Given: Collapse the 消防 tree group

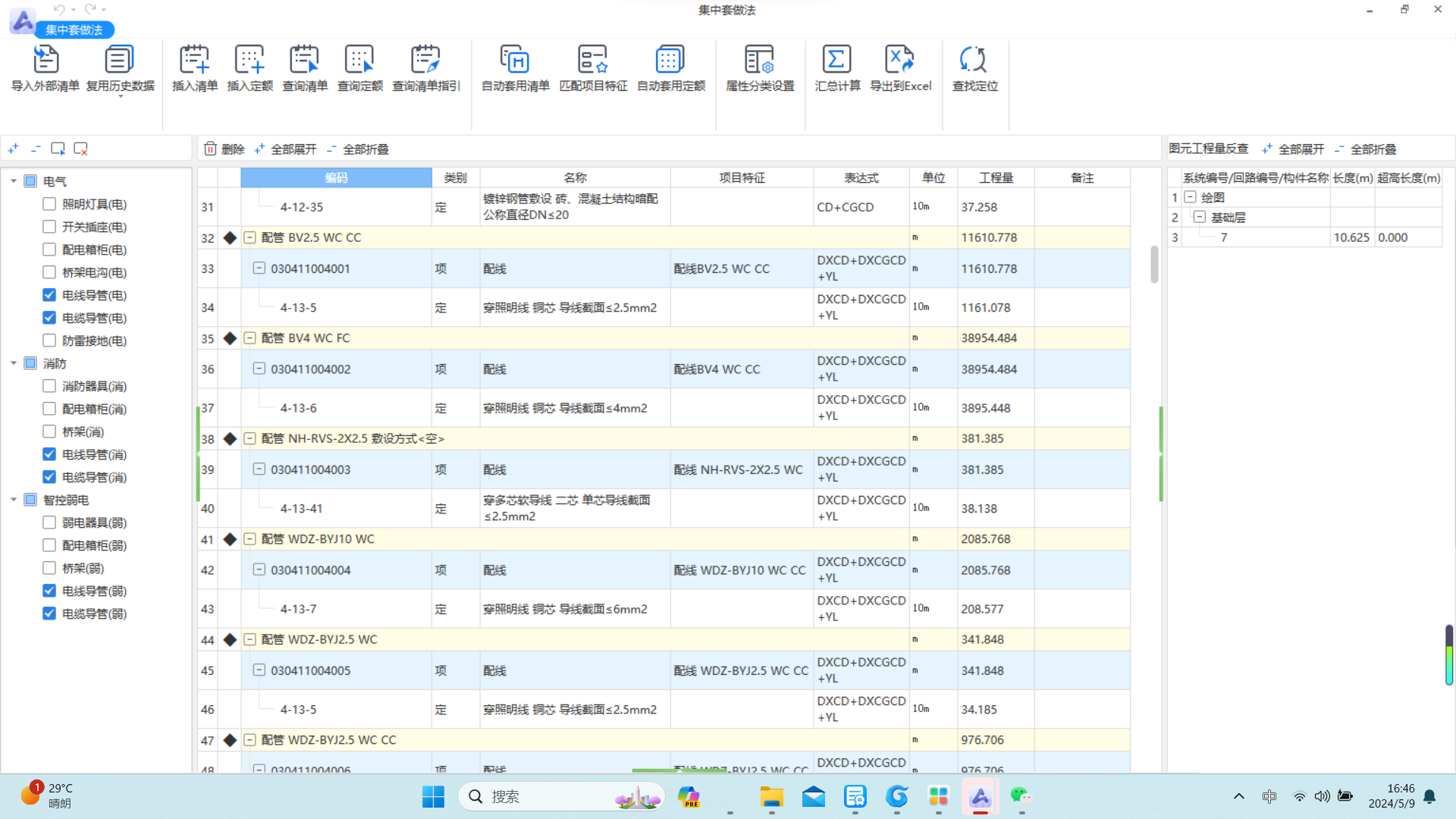Looking at the screenshot, I should coord(14,363).
